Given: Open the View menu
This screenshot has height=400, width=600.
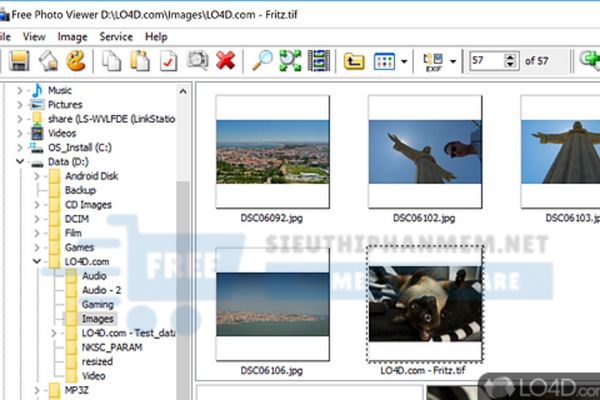Looking at the screenshot, I should coord(34,37).
